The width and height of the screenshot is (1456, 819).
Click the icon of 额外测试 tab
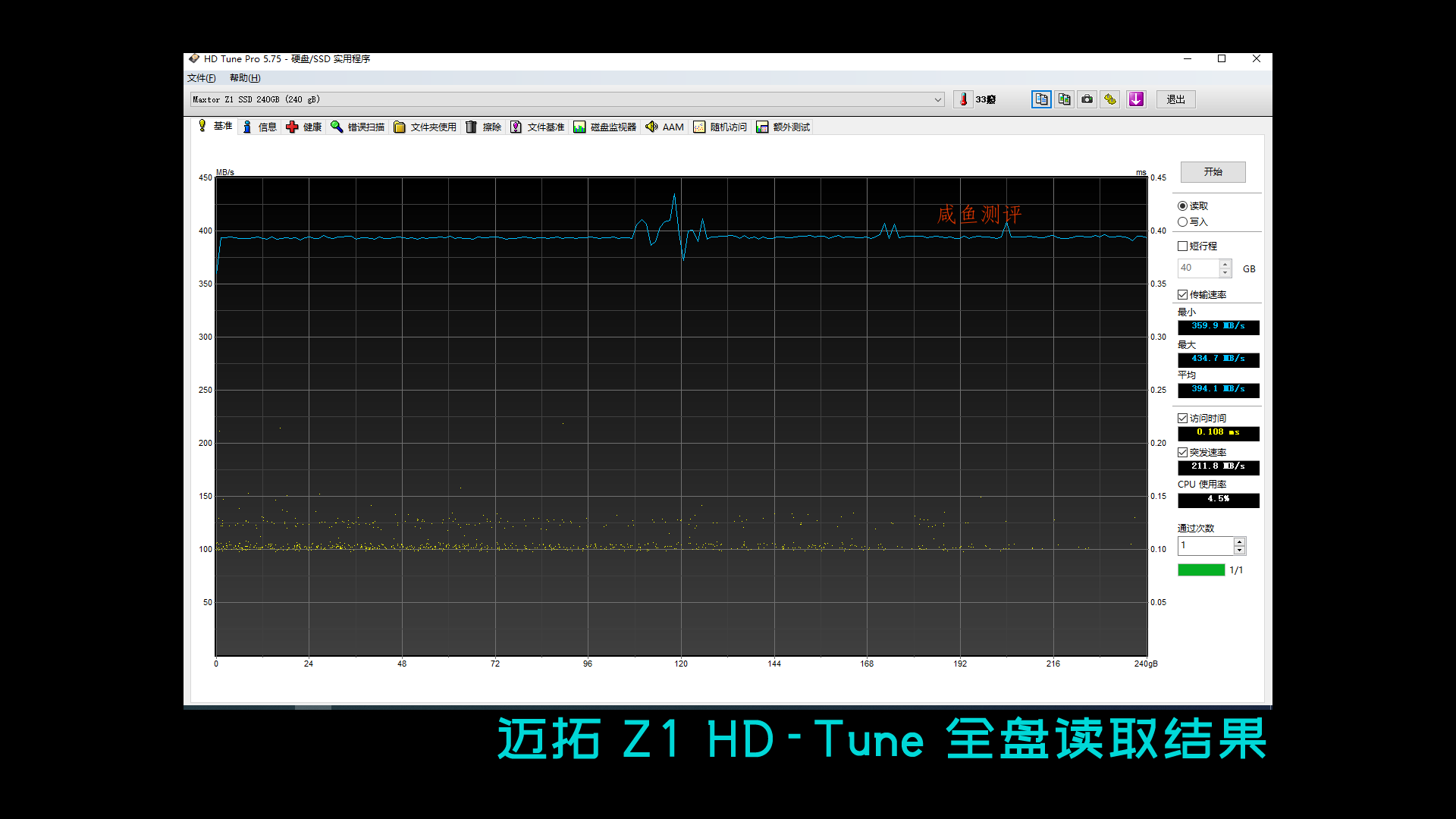tap(762, 127)
